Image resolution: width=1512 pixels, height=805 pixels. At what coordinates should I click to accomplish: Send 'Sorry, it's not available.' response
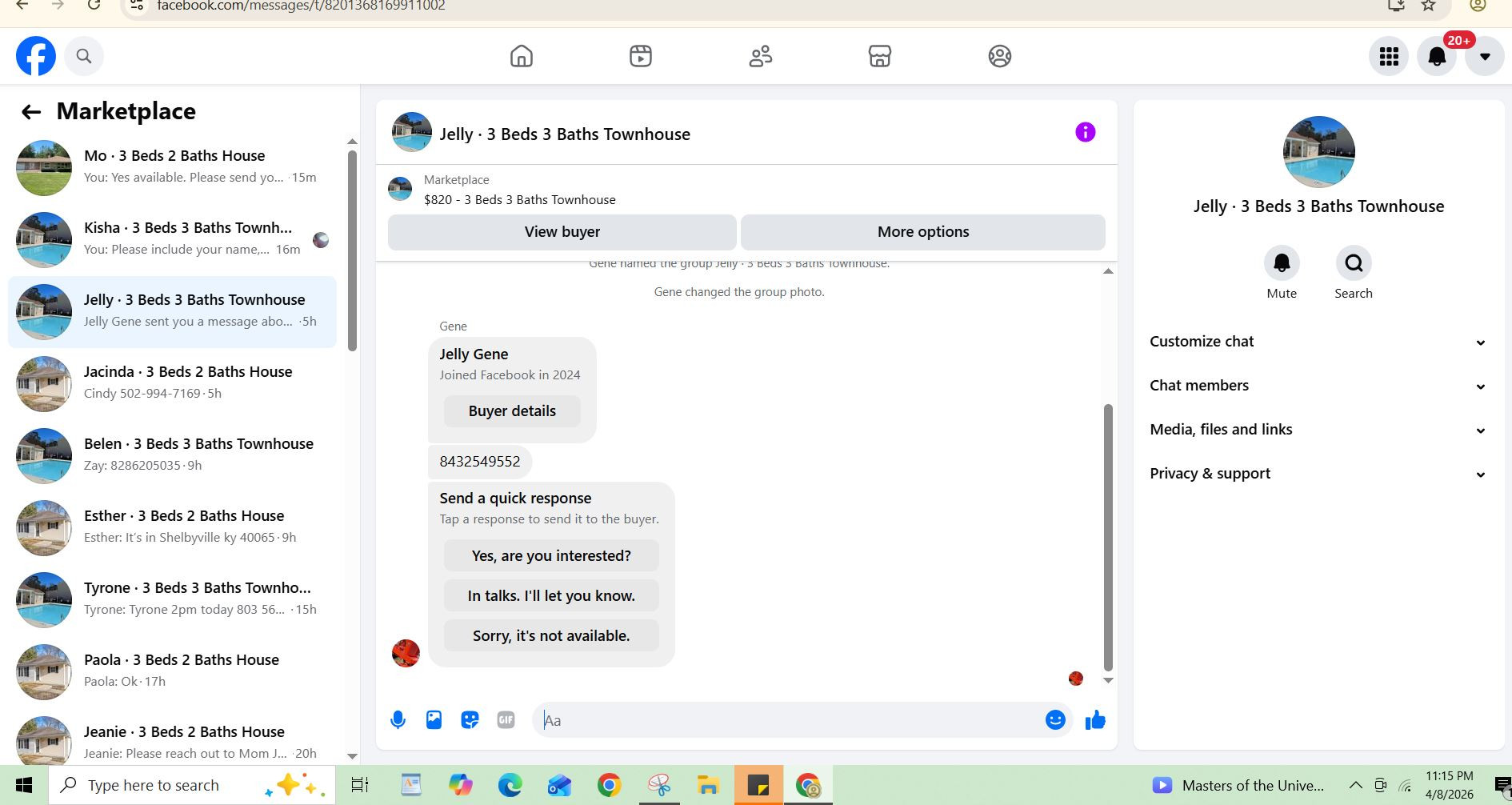(x=551, y=635)
